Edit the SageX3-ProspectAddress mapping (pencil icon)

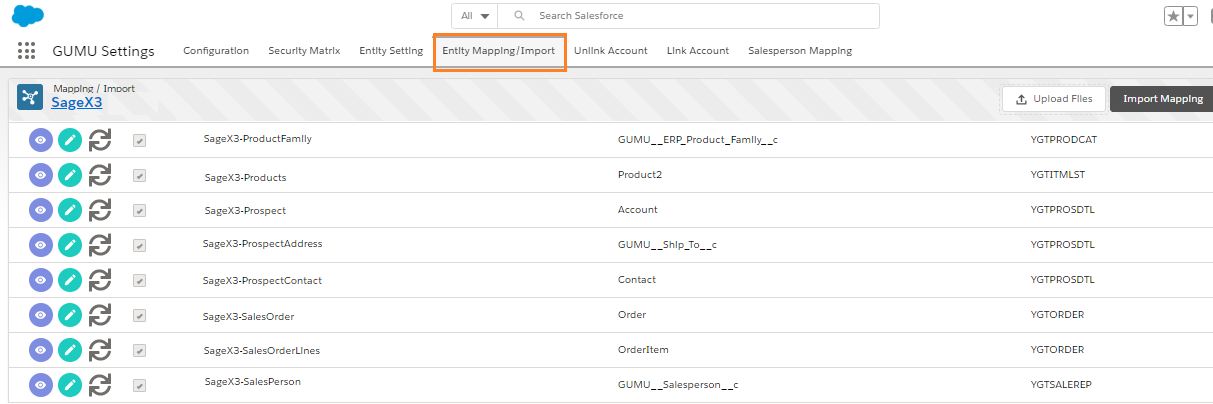pyautogui.click(x=69, y=245)
